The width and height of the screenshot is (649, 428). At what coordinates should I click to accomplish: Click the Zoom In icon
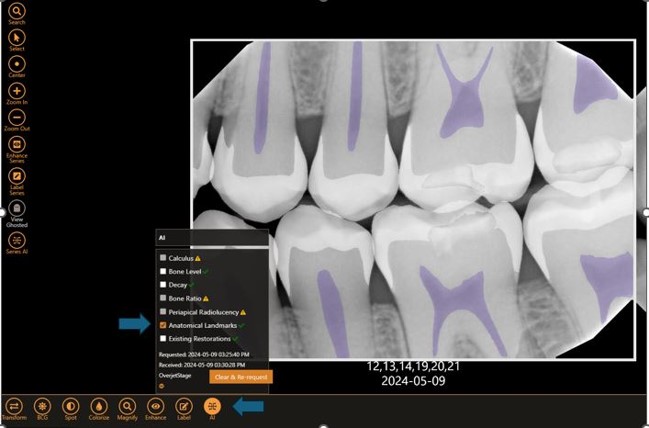click(x=17, y=91)
